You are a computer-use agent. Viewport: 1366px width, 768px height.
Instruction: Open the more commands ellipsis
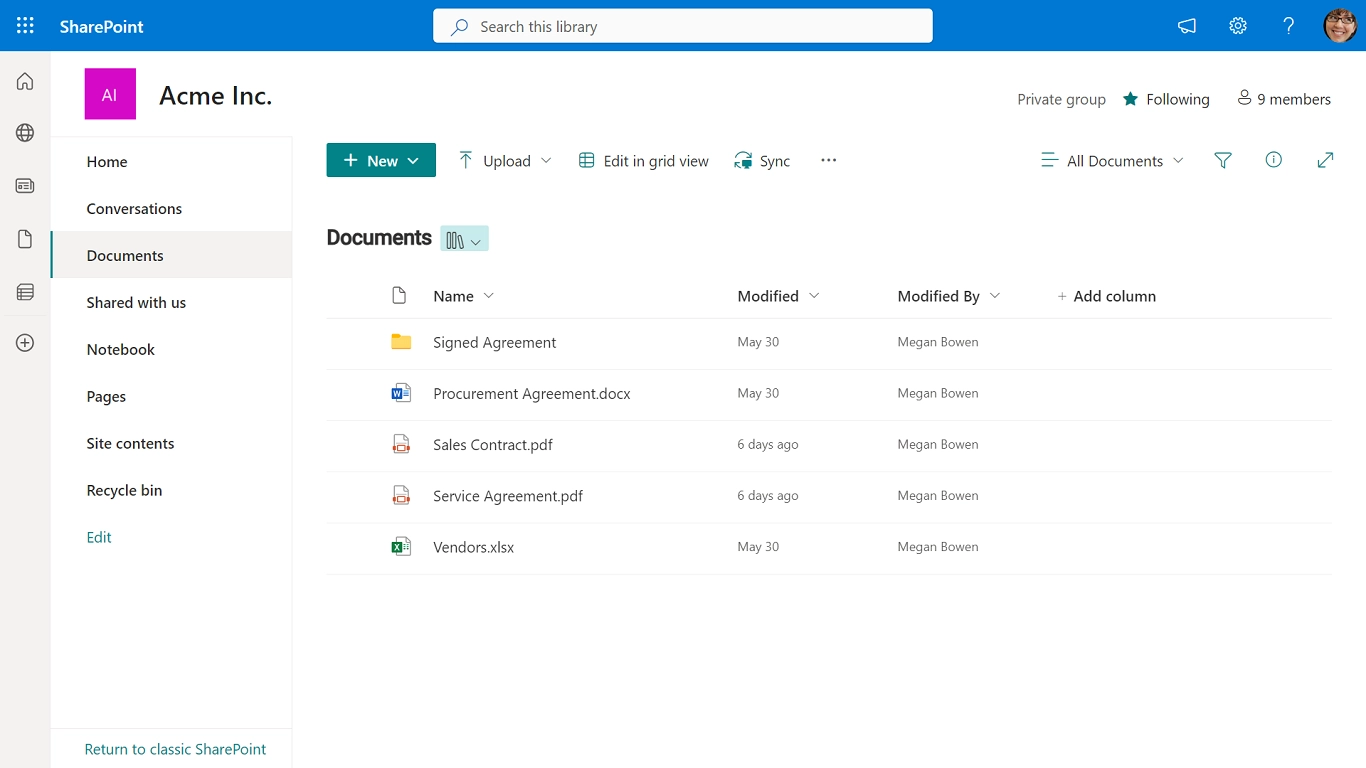click(x=828, y=160)
